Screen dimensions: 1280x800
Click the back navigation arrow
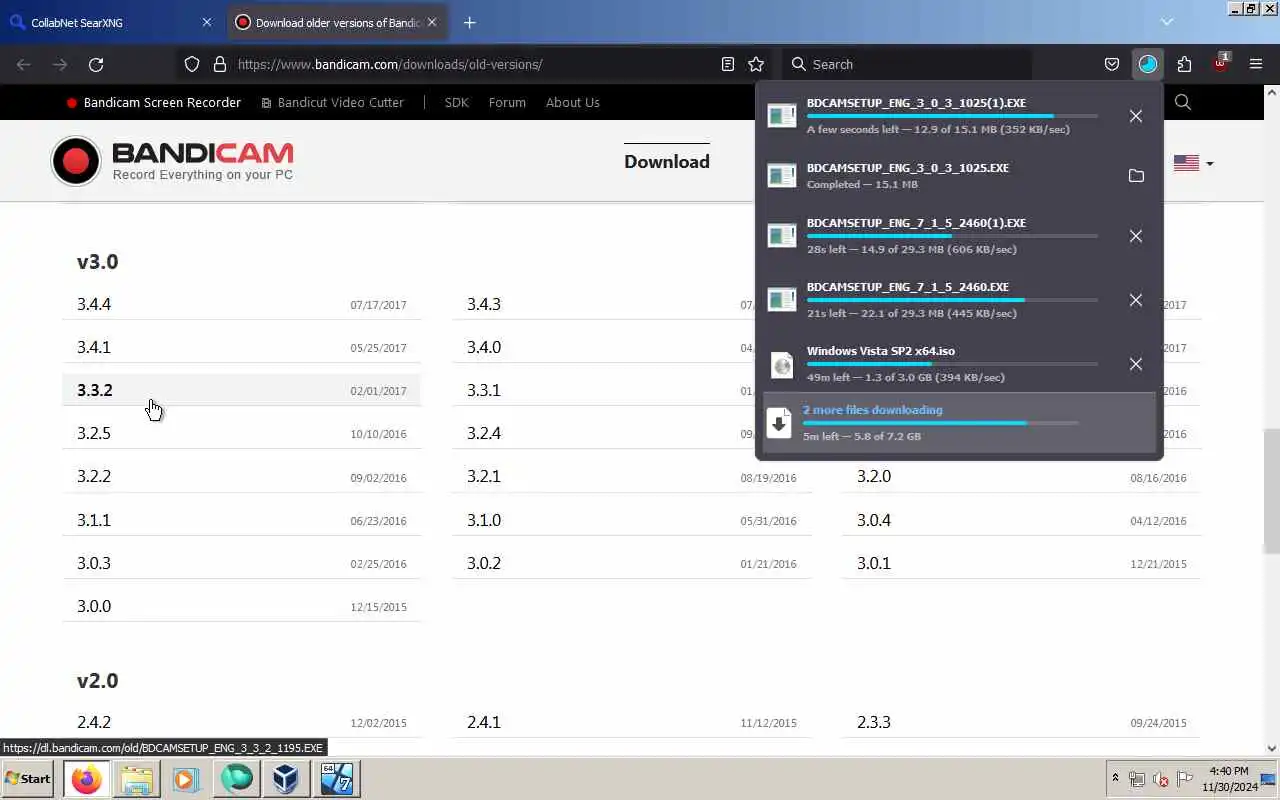point(24,64)
